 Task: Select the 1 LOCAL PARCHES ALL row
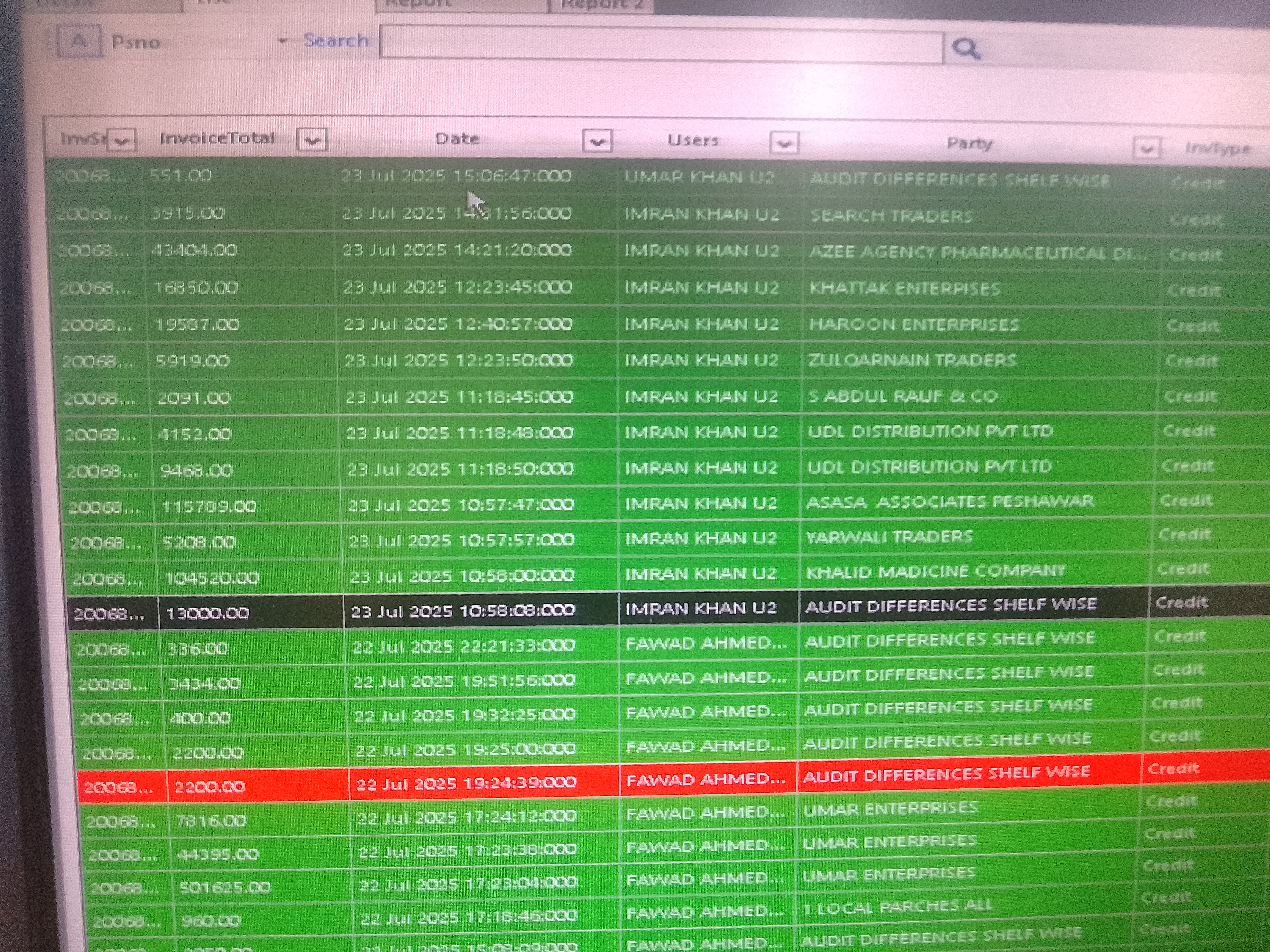[897, 907]
